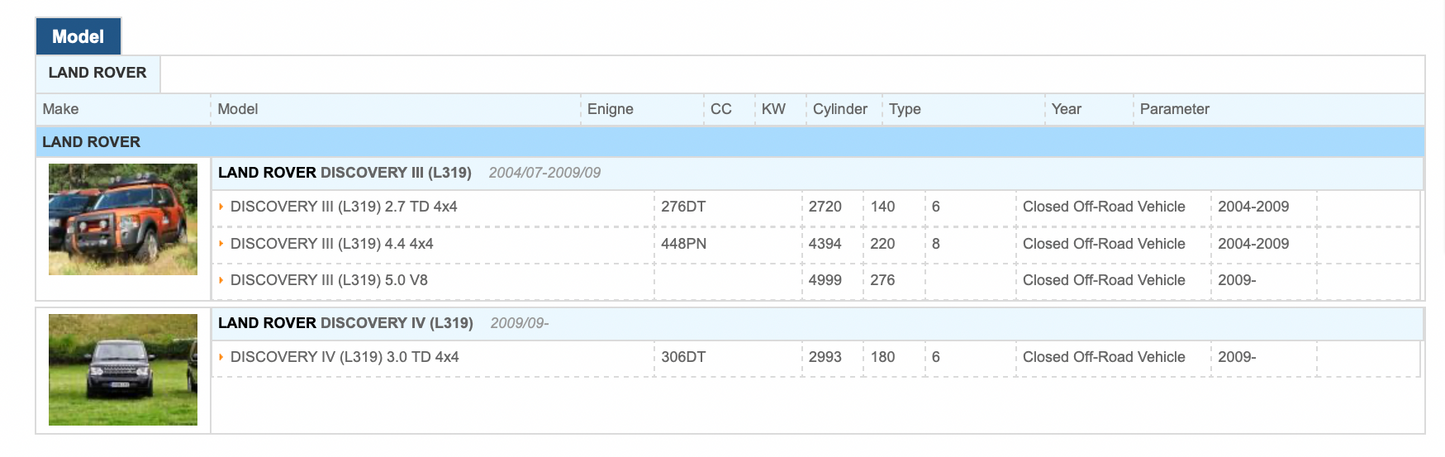This screenshot has height=457, width=1445.
Task: Click the 2720 displacement value
Action: click(825, 207)
